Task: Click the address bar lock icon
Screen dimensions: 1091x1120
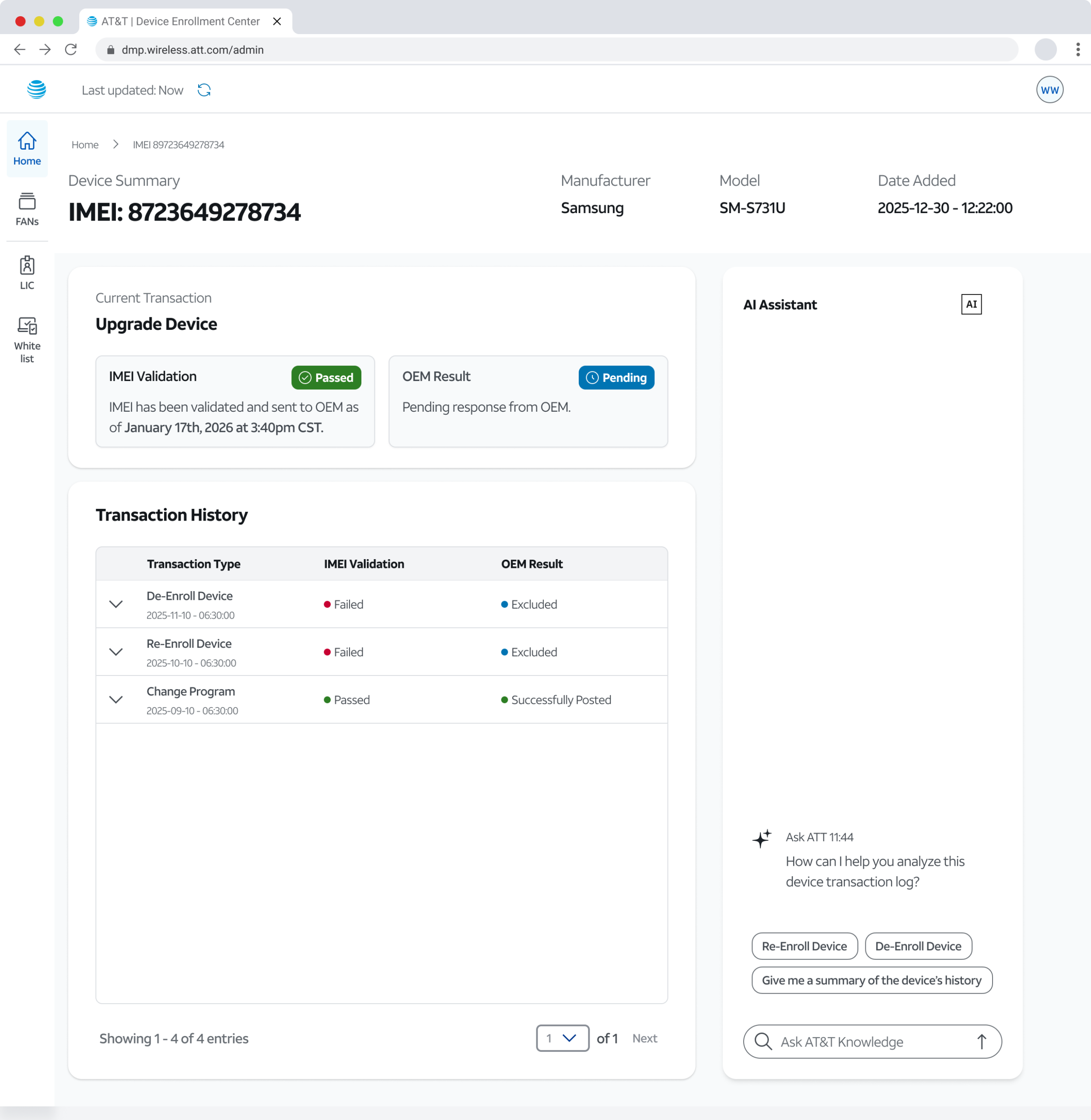Action: (111, 50)
